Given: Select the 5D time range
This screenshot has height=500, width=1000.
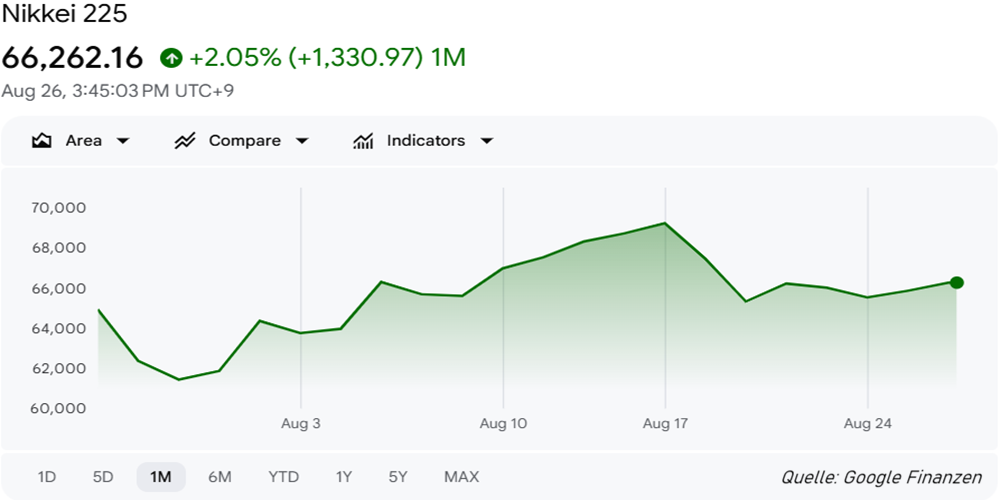Looking at the screenshot, I should click(x=103, y=477).
